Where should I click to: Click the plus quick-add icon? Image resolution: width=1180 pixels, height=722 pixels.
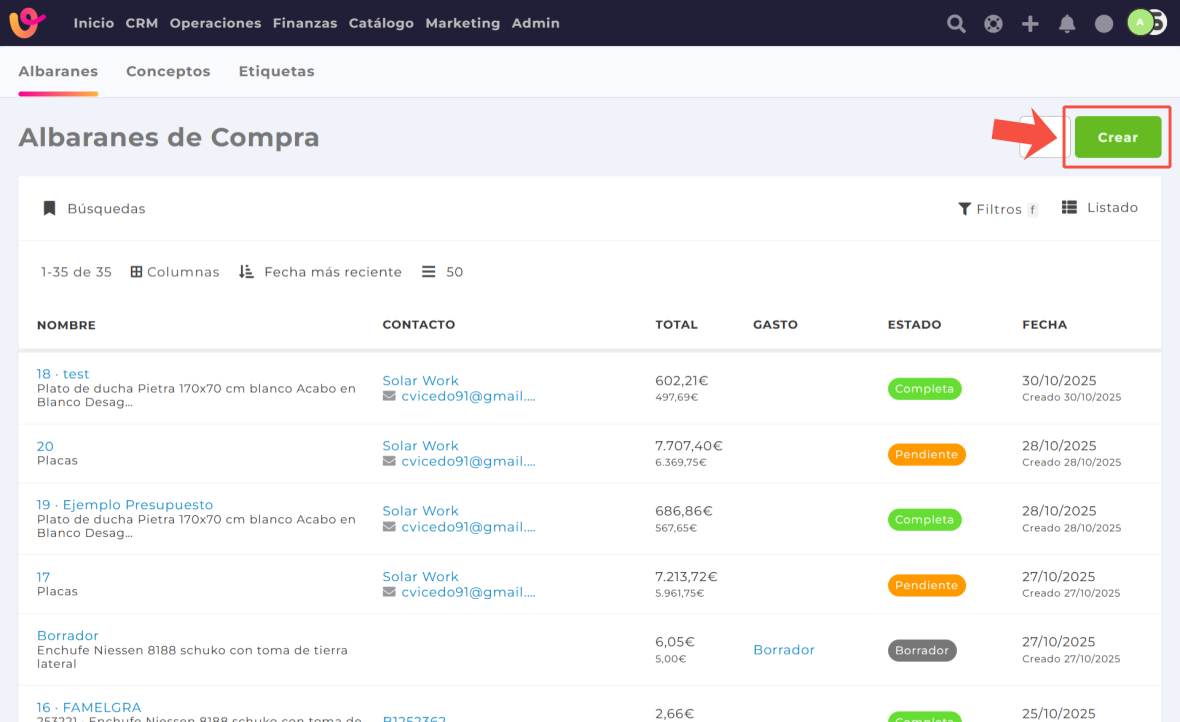pos(1030,24)
